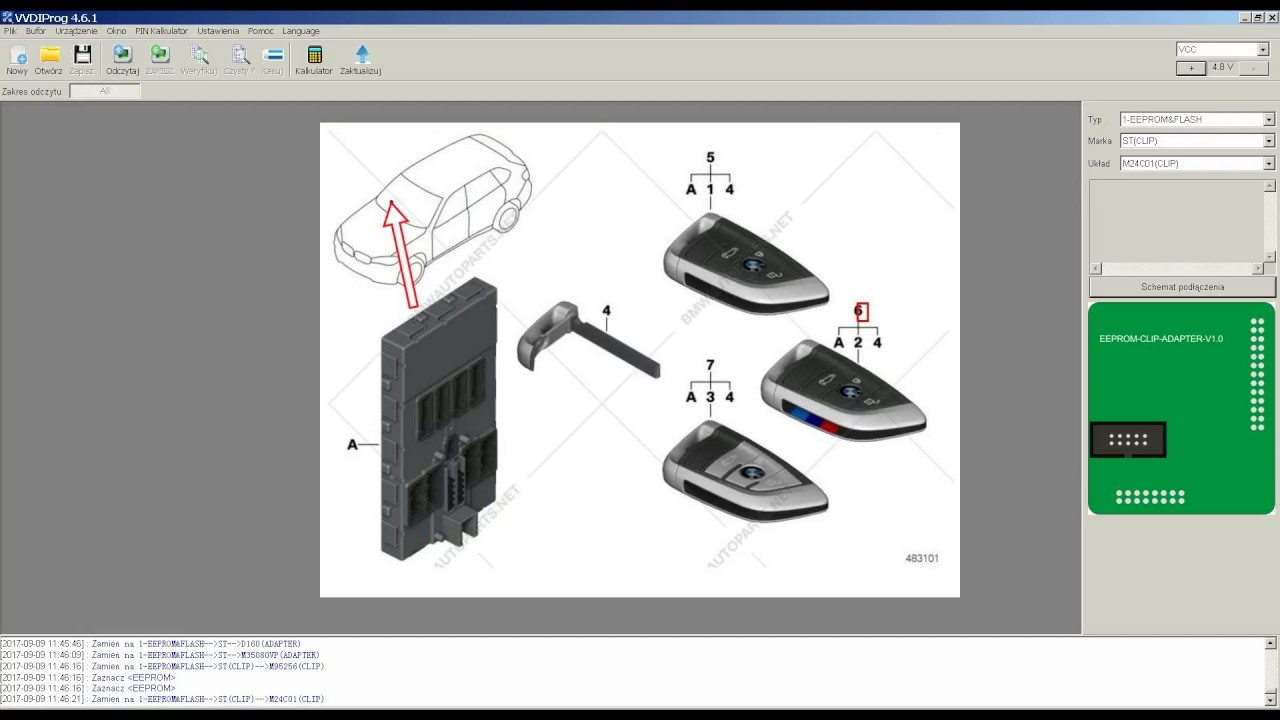The image size is (1280, 720).
Task: Save buffer with the Zapisz floppy icon
Action: pyautogui.click(x=82, y=60)
